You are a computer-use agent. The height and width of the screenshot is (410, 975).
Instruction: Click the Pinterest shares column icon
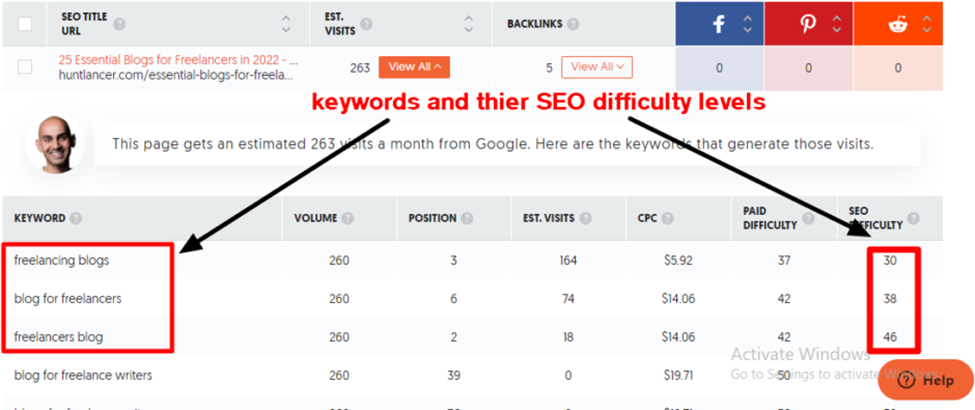point(807,24)
